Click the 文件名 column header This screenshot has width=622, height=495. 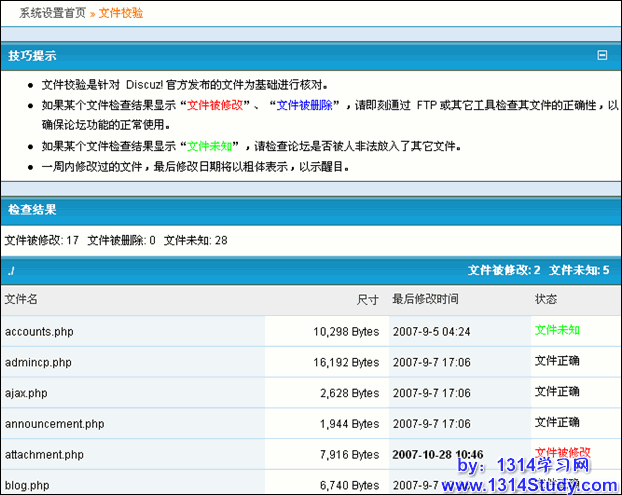tap(21, 299)
